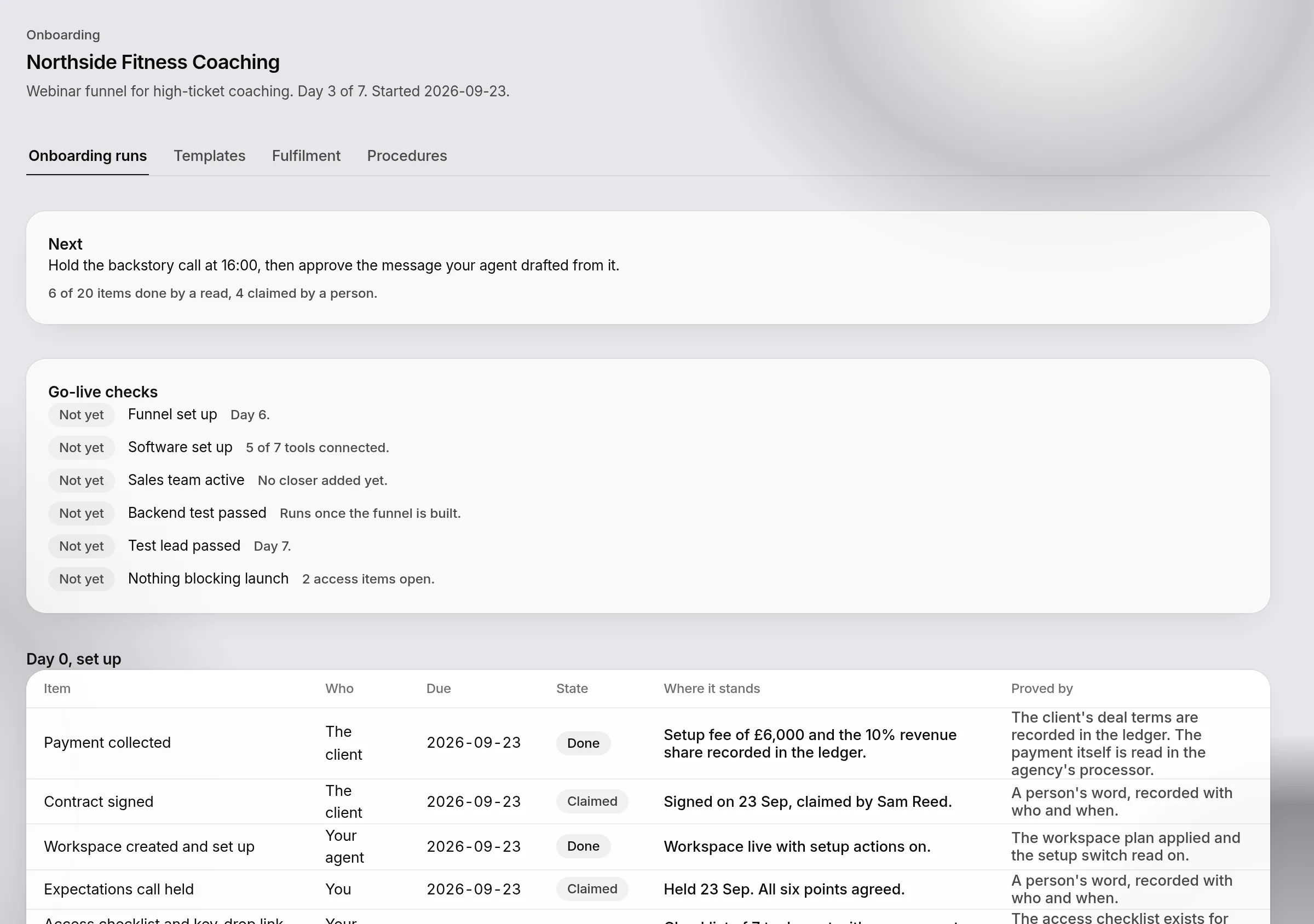The height and width of the screenshot is (924, 1314).
Task: Open the Workspace created and set up item
Action: pyautogui.click(x=149, y=847)
